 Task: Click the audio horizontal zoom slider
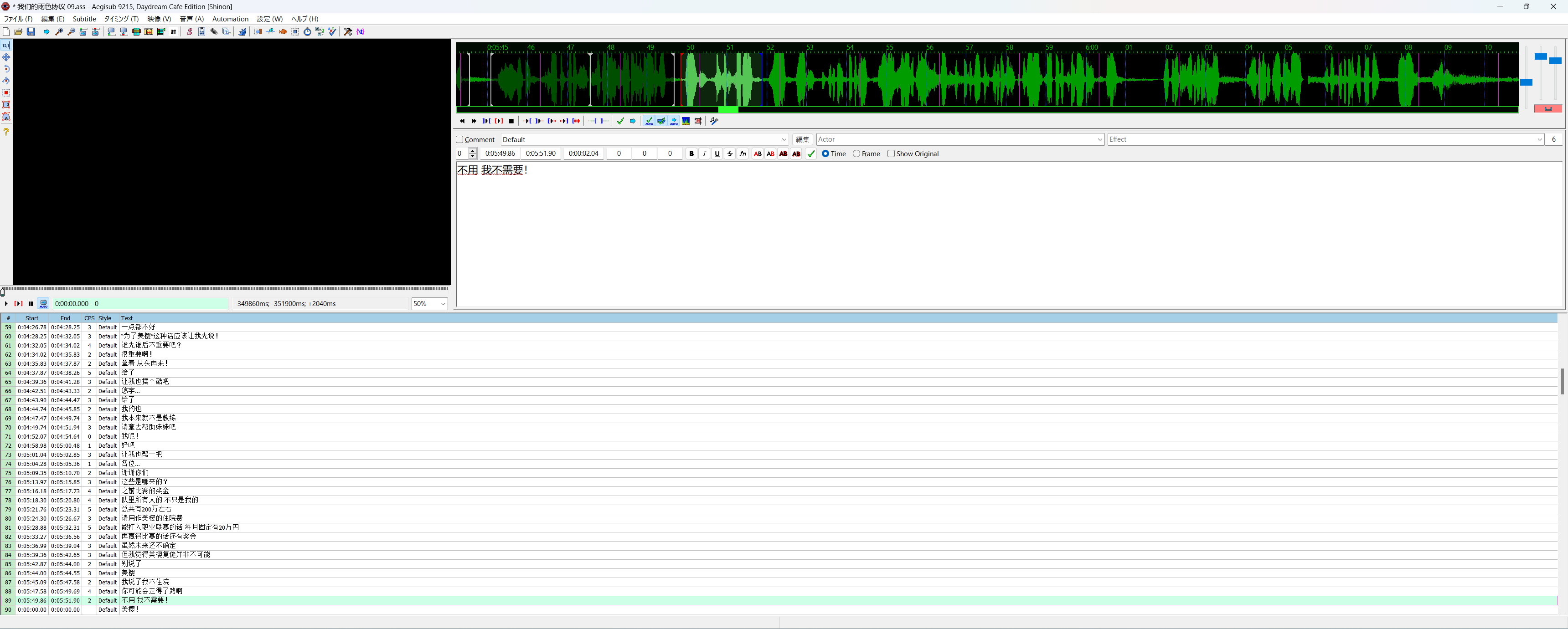point(1526,82)
